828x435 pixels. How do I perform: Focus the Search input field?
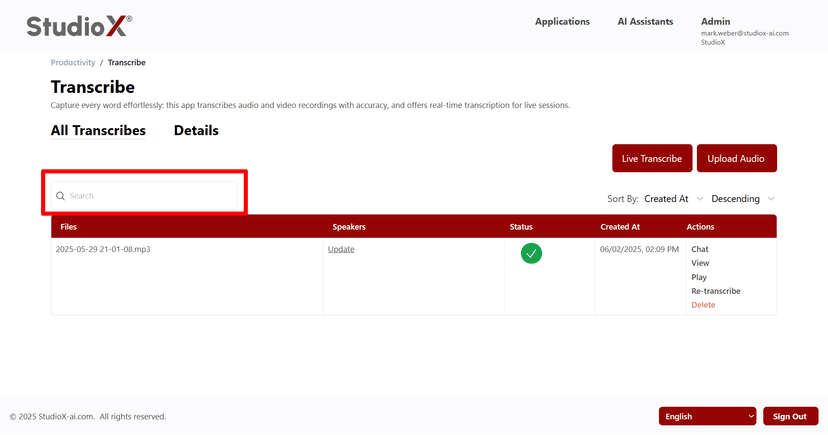[144, 196]
